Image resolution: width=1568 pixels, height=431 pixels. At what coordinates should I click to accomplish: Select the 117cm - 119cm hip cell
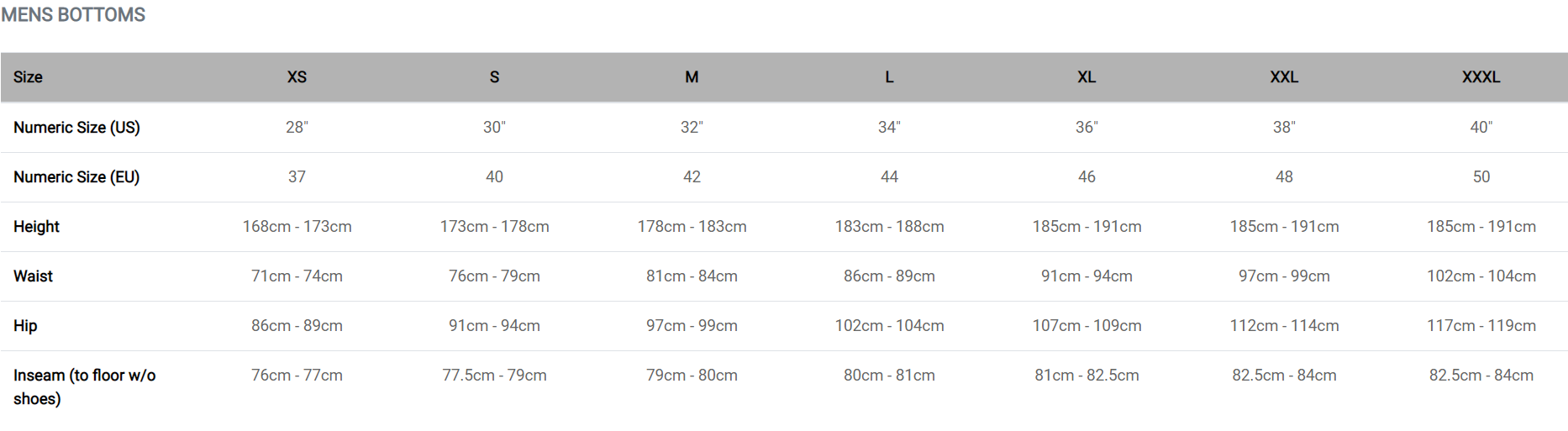[x=1481, y=326]
